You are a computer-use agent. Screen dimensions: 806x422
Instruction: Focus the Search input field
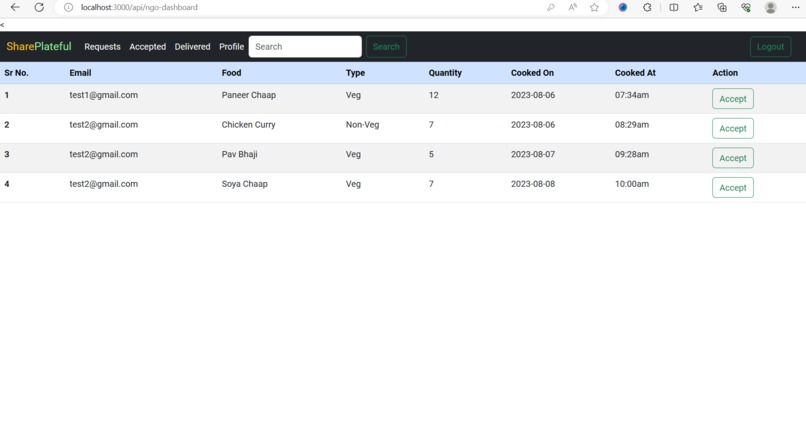tap(305, 46)
